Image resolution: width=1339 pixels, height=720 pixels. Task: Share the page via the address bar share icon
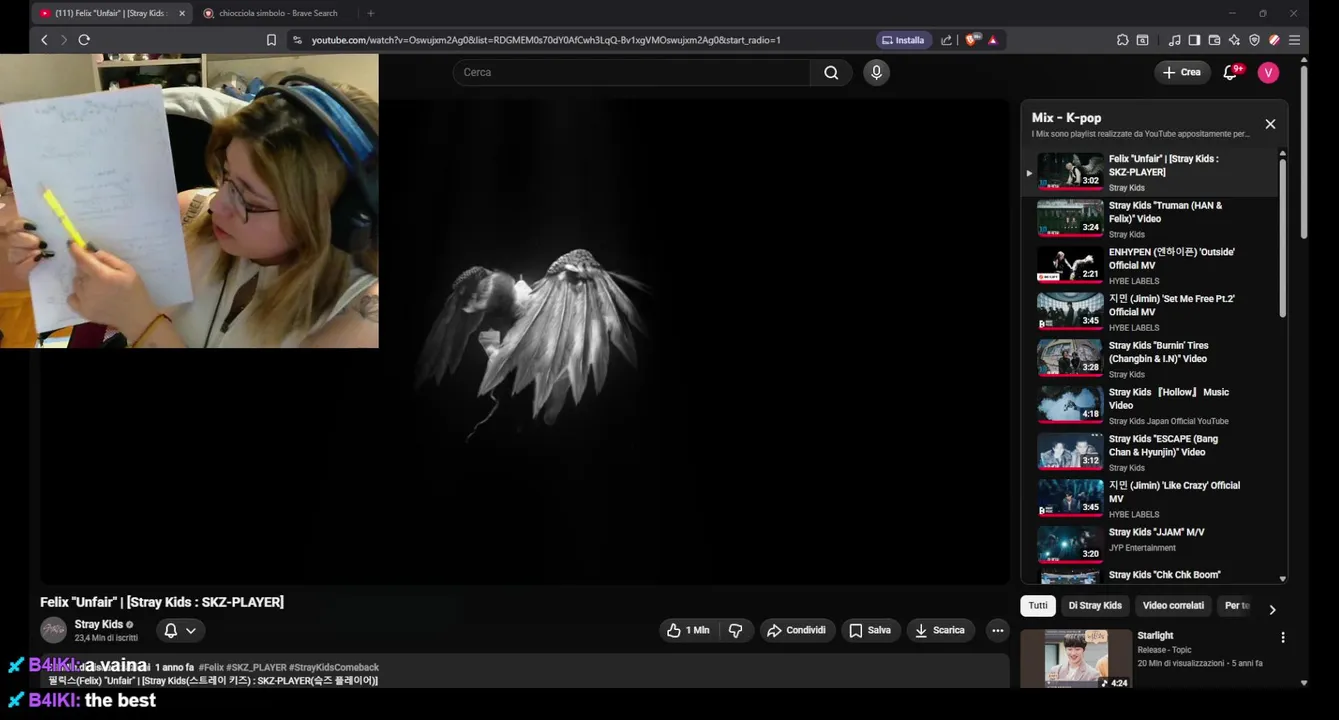(x=946, y=40)
